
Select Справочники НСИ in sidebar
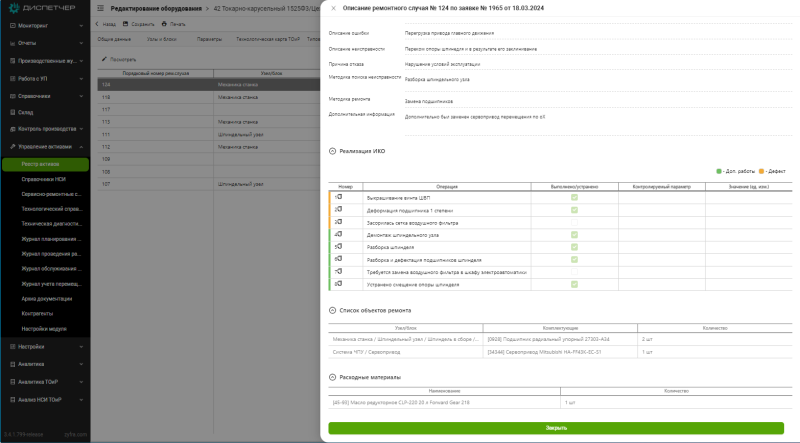click(44, 179)
